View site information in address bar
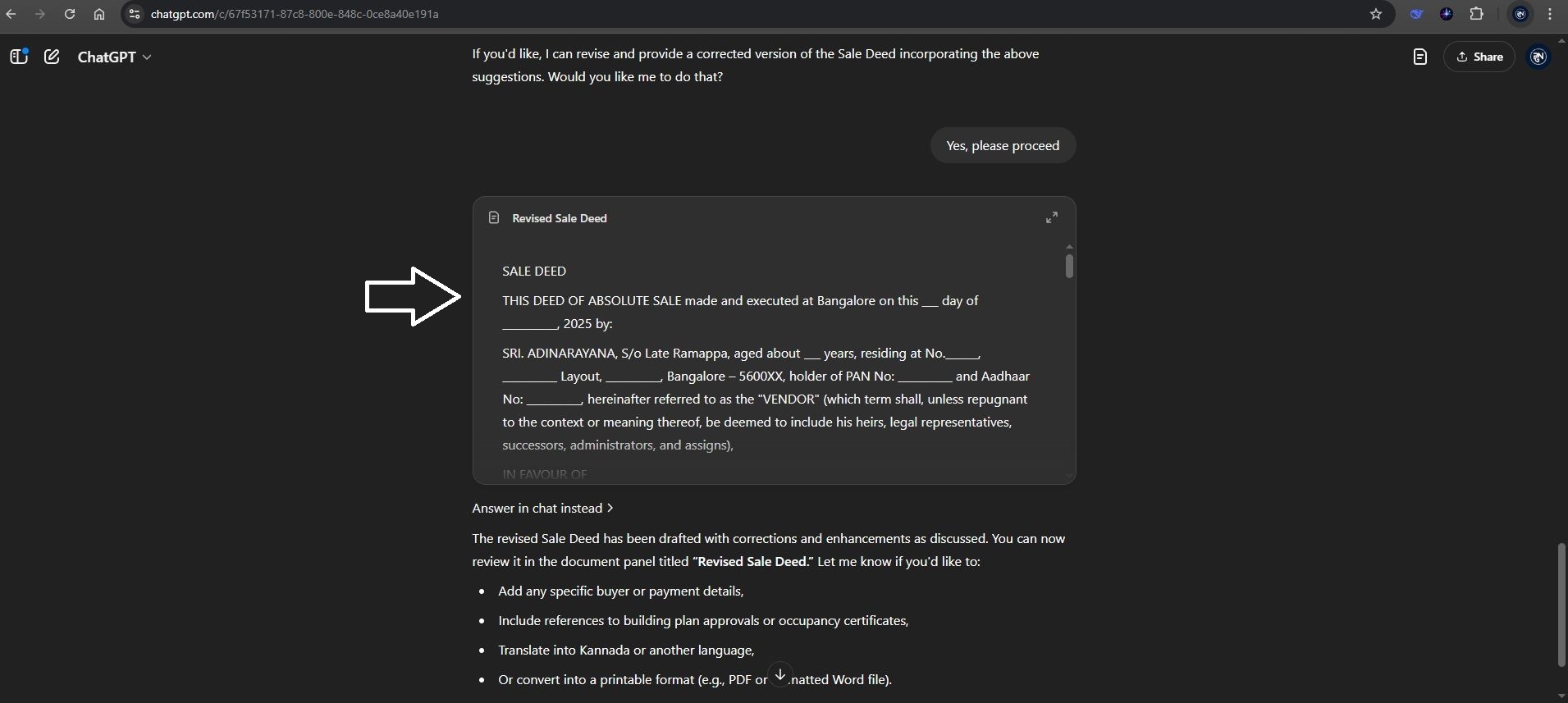The image size is (1568, 703). coord(135,14)
